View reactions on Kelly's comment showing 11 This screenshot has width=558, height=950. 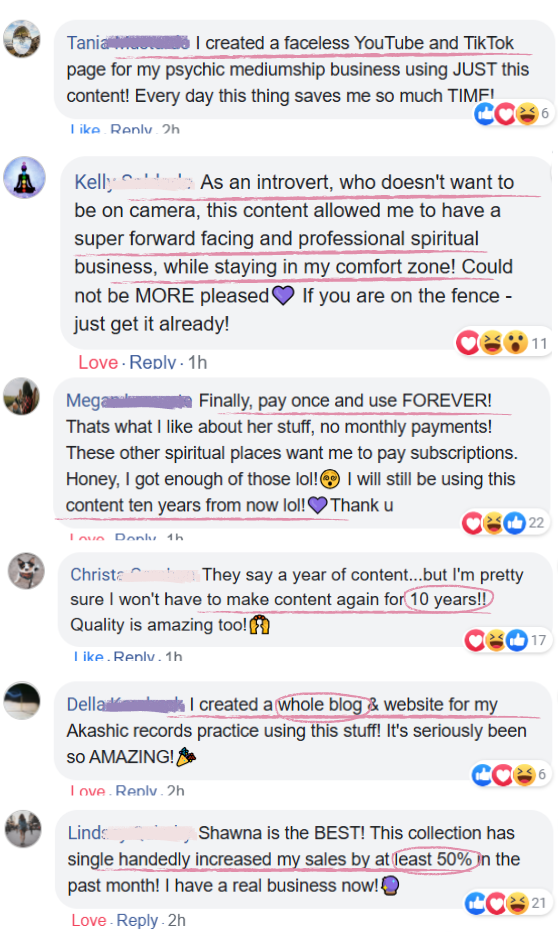(x=503, y=344)
